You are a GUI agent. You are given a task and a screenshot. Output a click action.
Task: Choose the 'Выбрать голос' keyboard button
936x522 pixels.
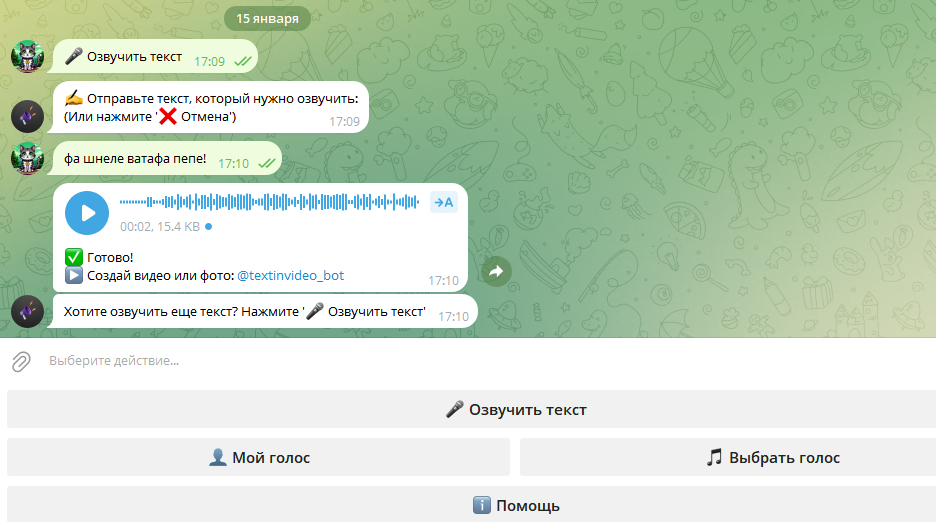click(728, 457)
